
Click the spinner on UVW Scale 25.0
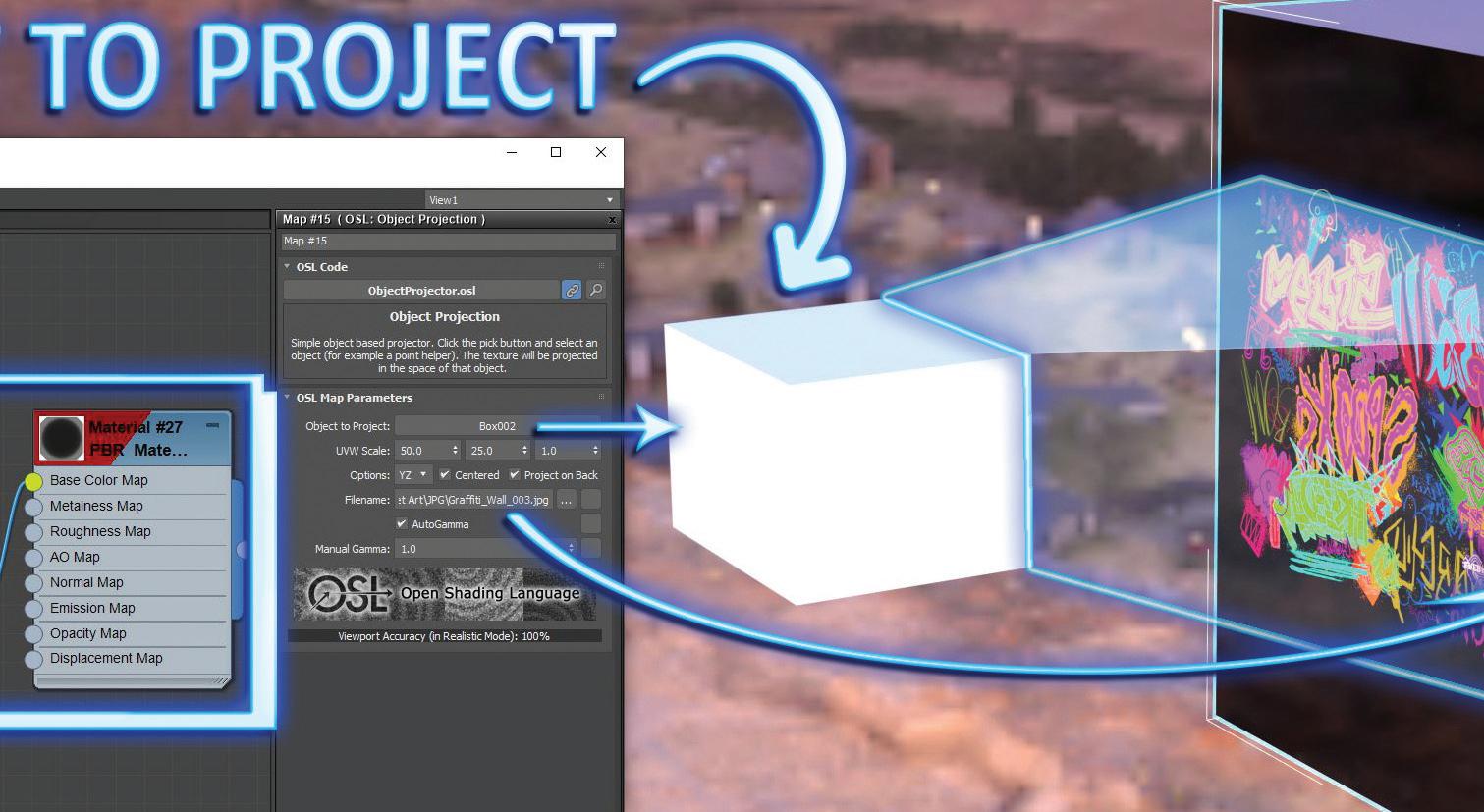524,451
